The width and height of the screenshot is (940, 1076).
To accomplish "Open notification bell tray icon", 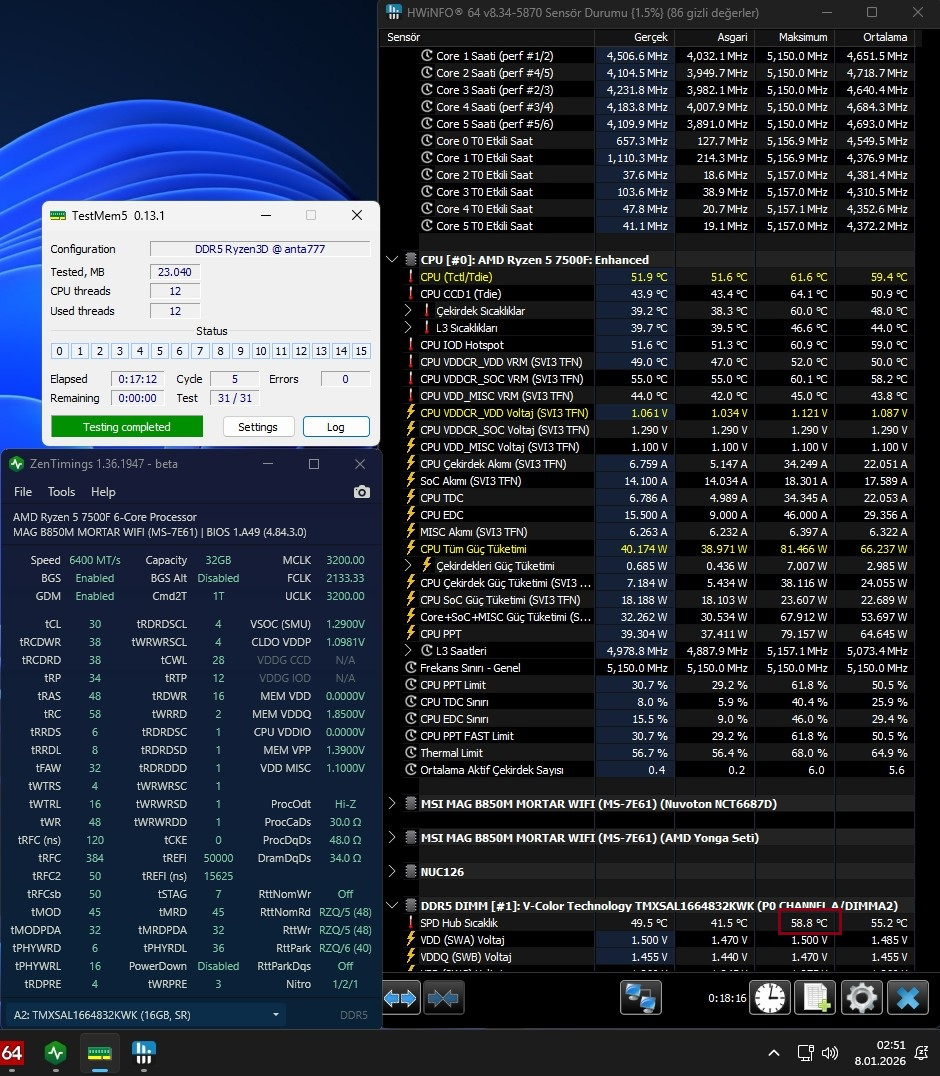I will tap(923, 1053).
